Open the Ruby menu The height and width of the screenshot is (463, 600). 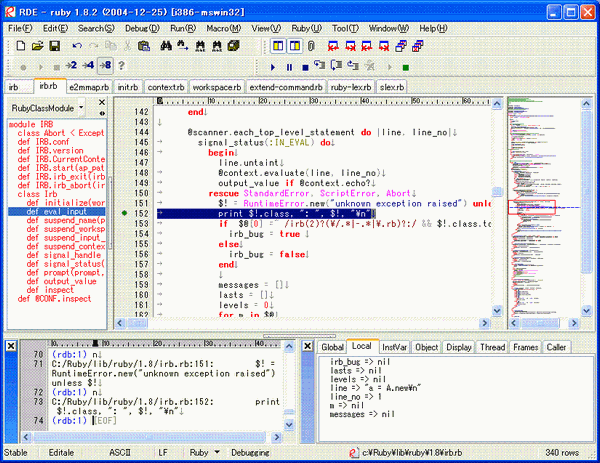[x=307, y=28]
